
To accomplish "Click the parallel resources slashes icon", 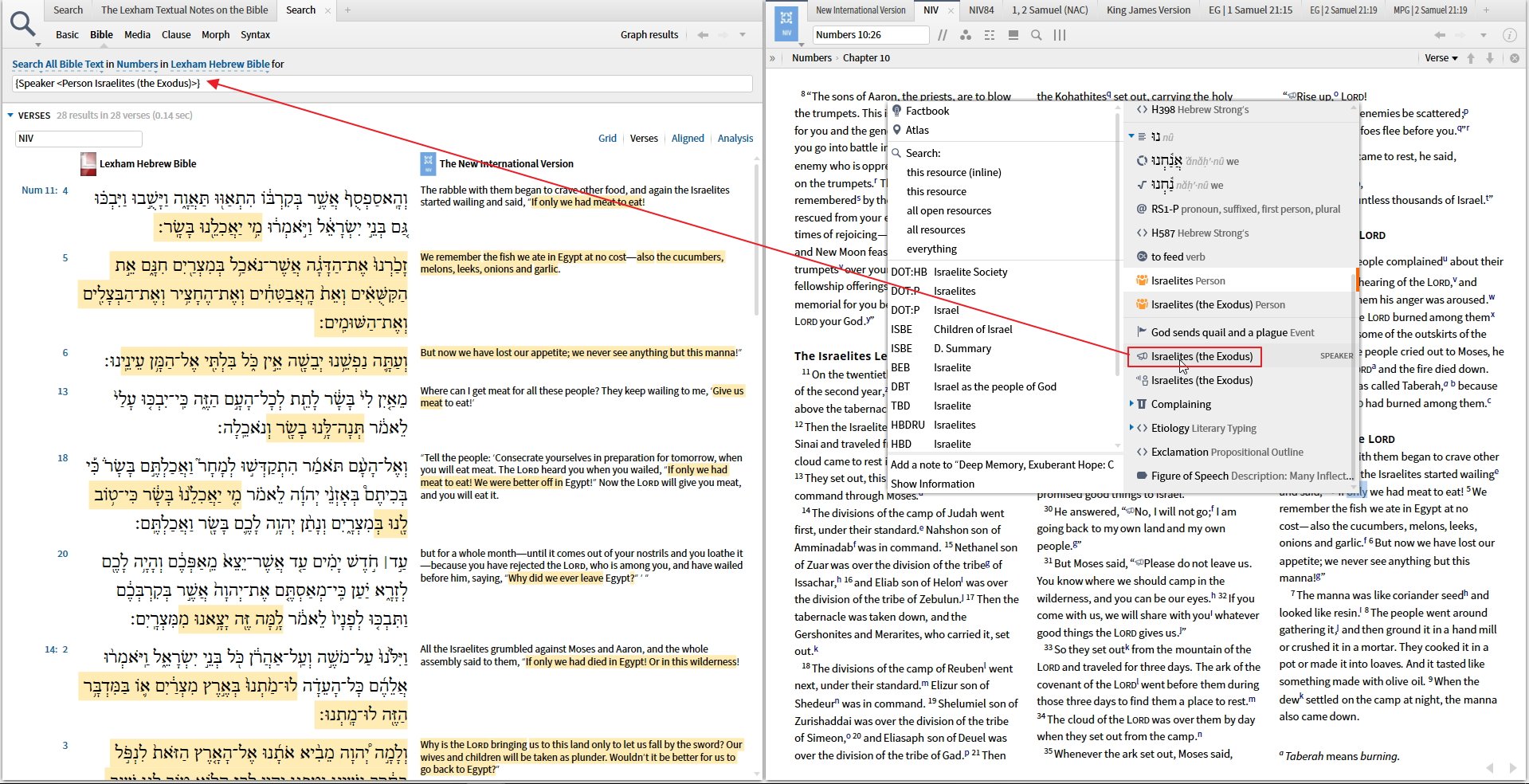I will pos(943,35).
